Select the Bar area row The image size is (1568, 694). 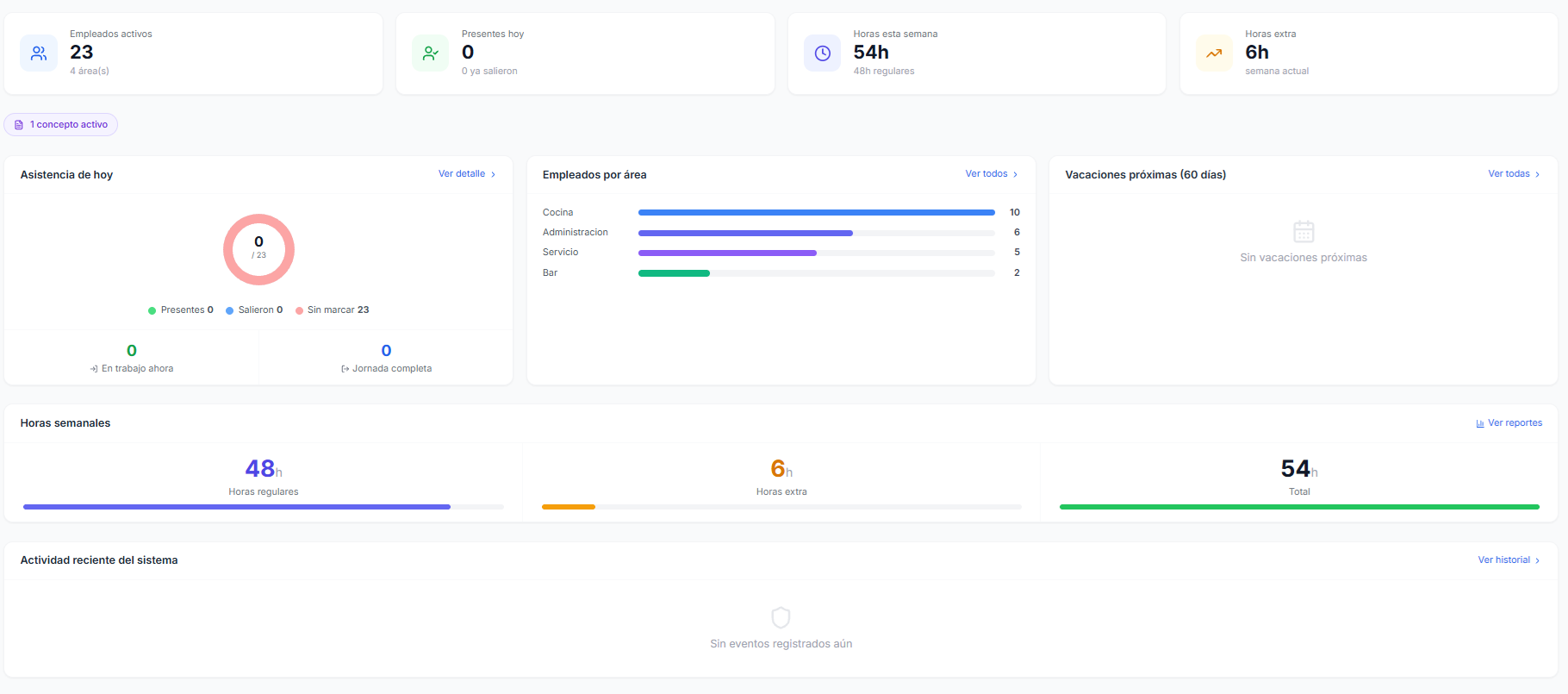(781, 273)
